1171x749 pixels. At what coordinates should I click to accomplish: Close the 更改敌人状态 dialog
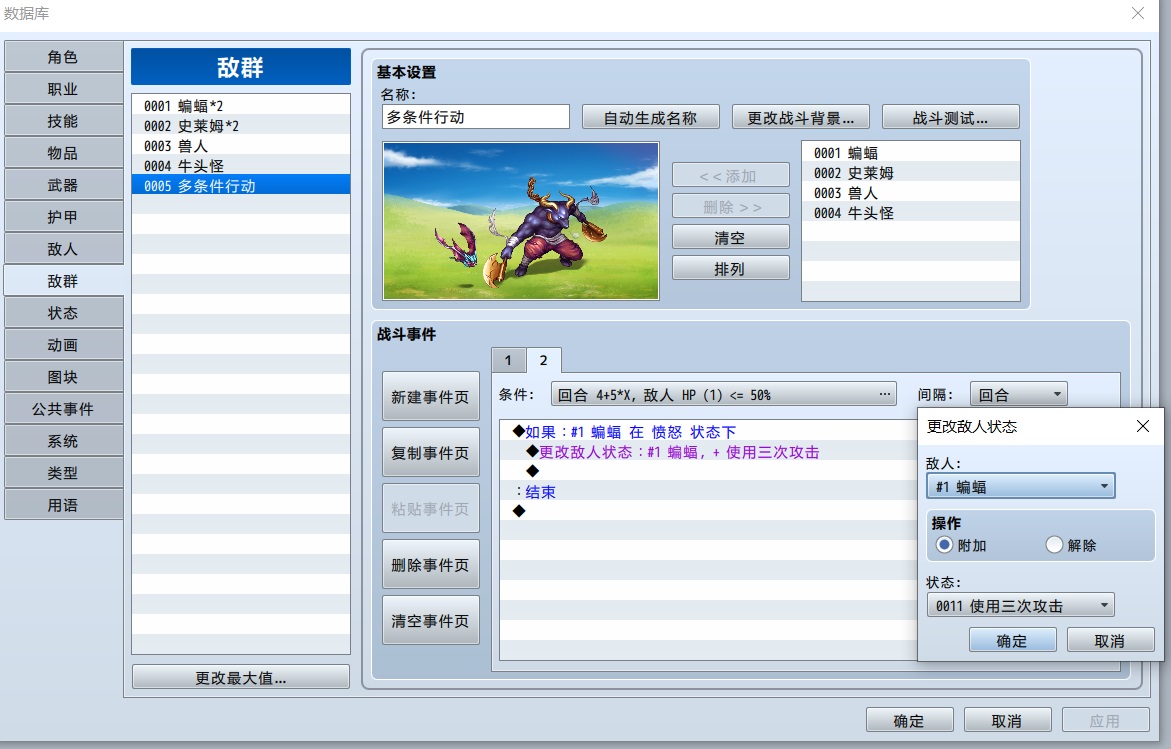[1143, 426]
